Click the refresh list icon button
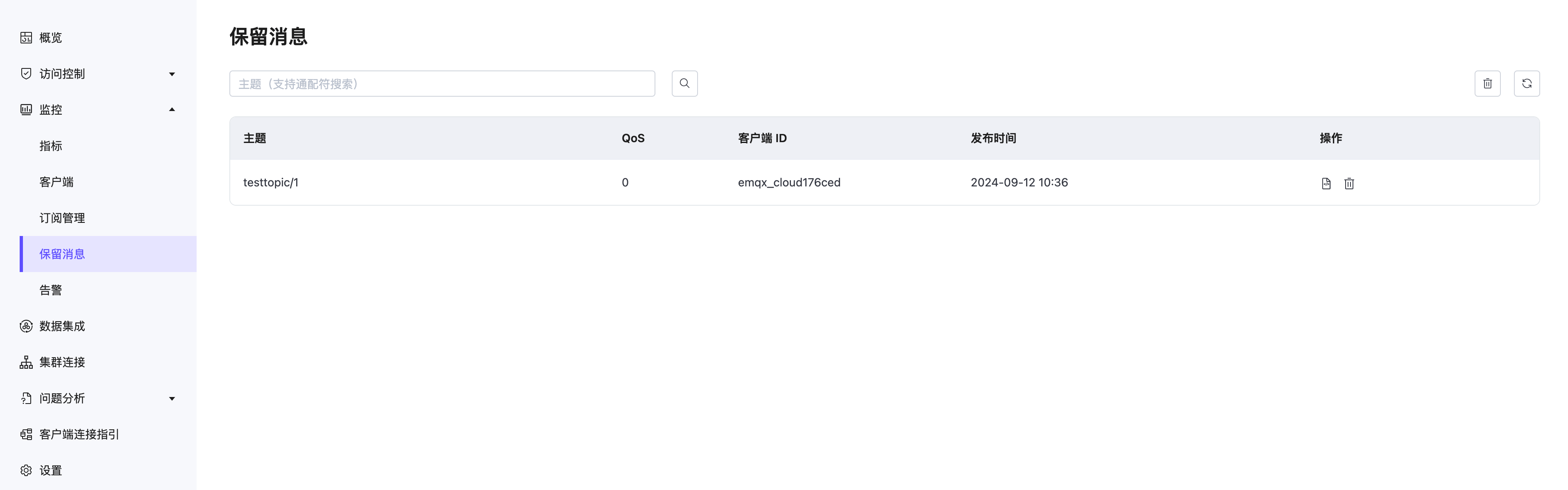This screenshot has height=490, width=1568. tap(1527, 84)
